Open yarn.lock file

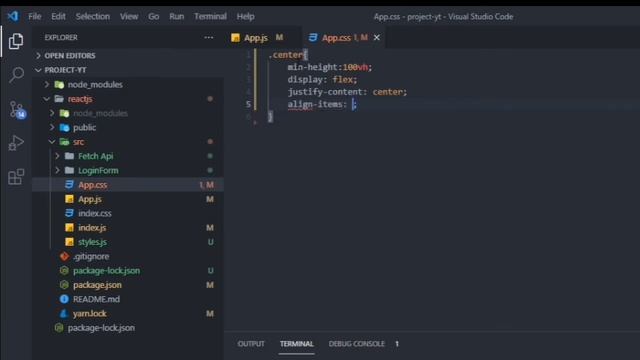click(89, 313)
